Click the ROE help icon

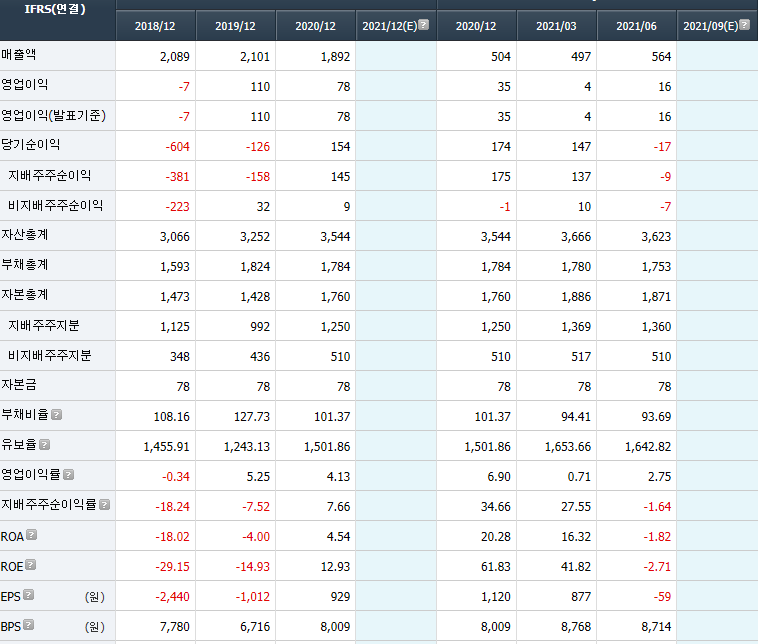coord(31,565)
